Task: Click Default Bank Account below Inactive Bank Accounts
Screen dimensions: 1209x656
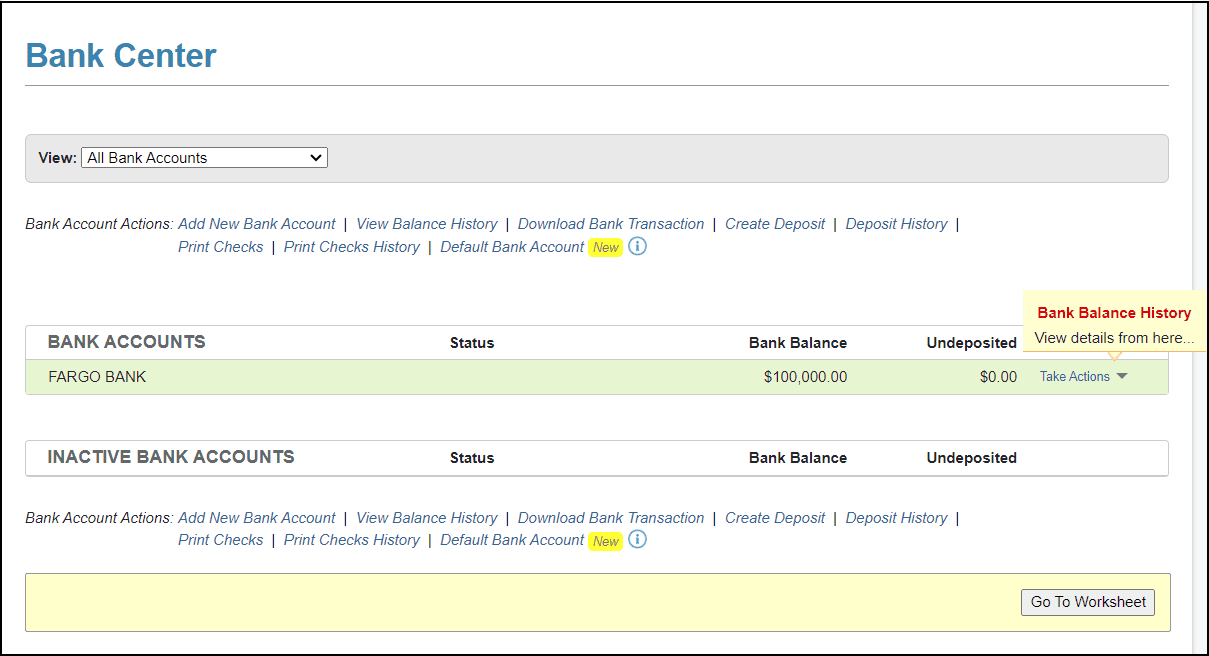Action: pos(512,540)
